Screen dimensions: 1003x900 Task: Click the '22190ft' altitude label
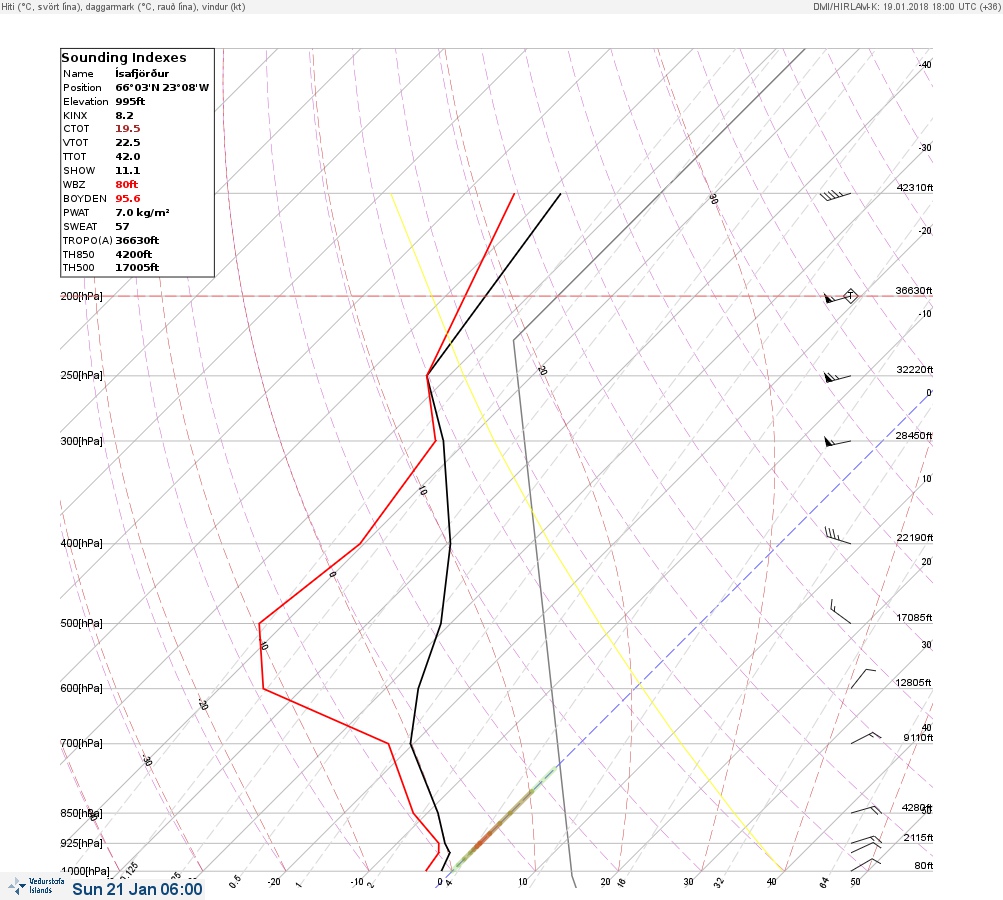(x=915, y=537)
